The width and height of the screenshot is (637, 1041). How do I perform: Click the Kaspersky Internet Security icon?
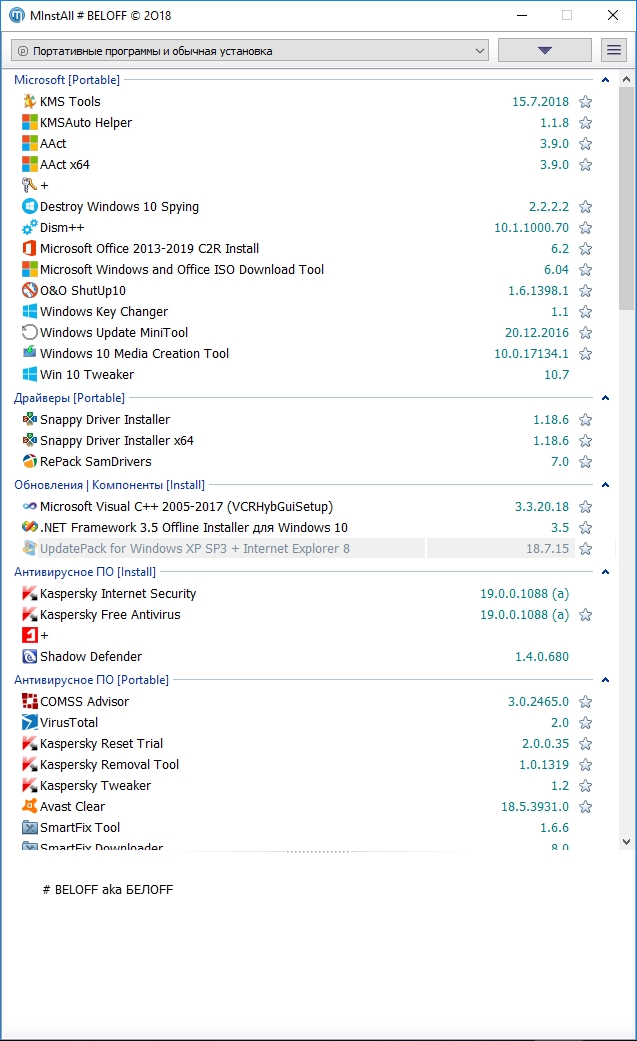tap(29, 594)
